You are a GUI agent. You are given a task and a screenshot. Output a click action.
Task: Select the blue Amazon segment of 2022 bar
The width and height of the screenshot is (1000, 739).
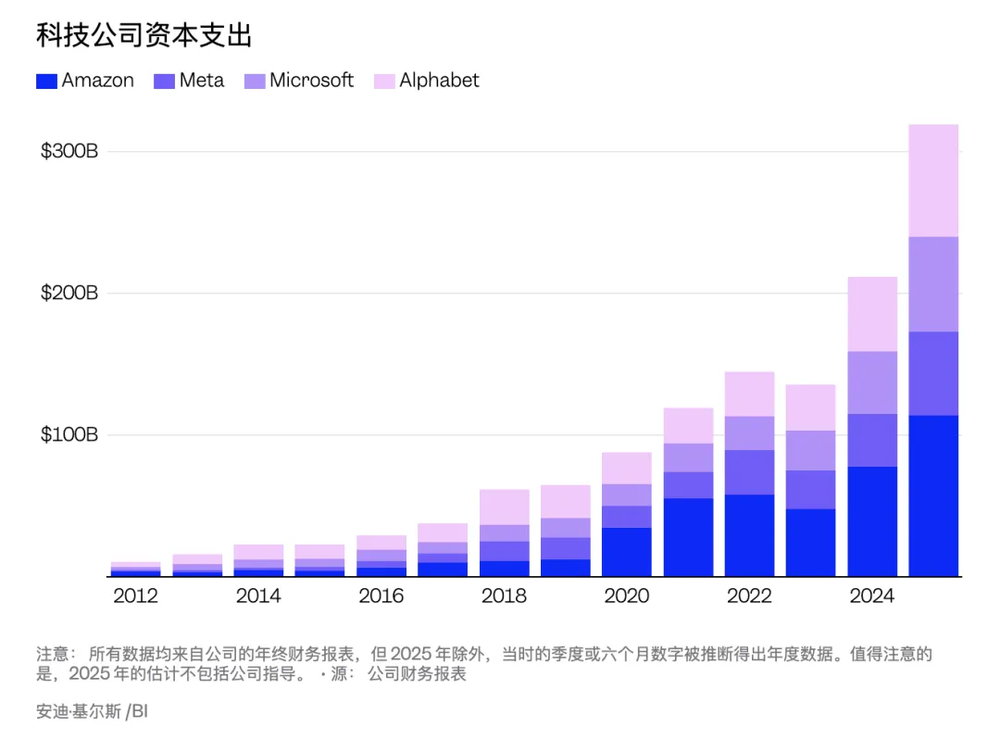coord(748,535)
